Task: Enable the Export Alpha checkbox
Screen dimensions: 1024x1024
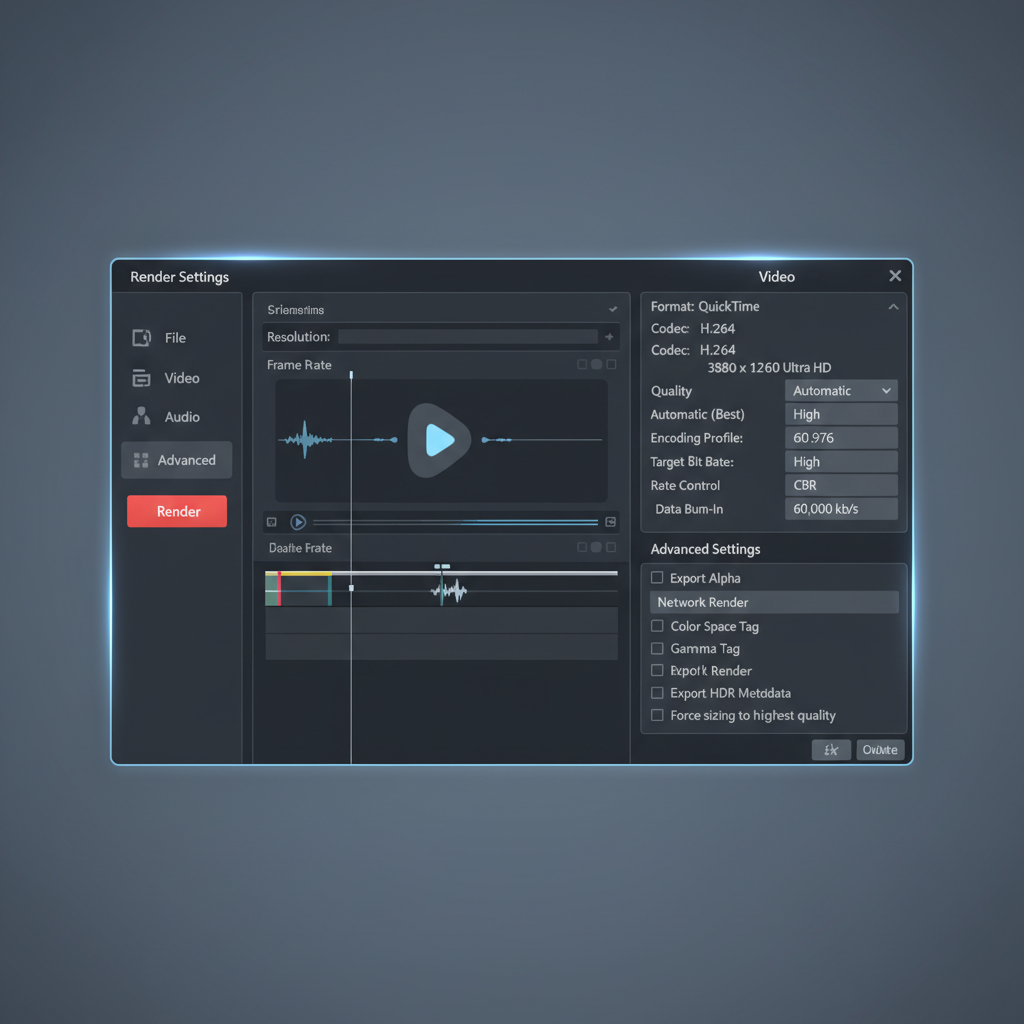Action: [x=657, y=577]
